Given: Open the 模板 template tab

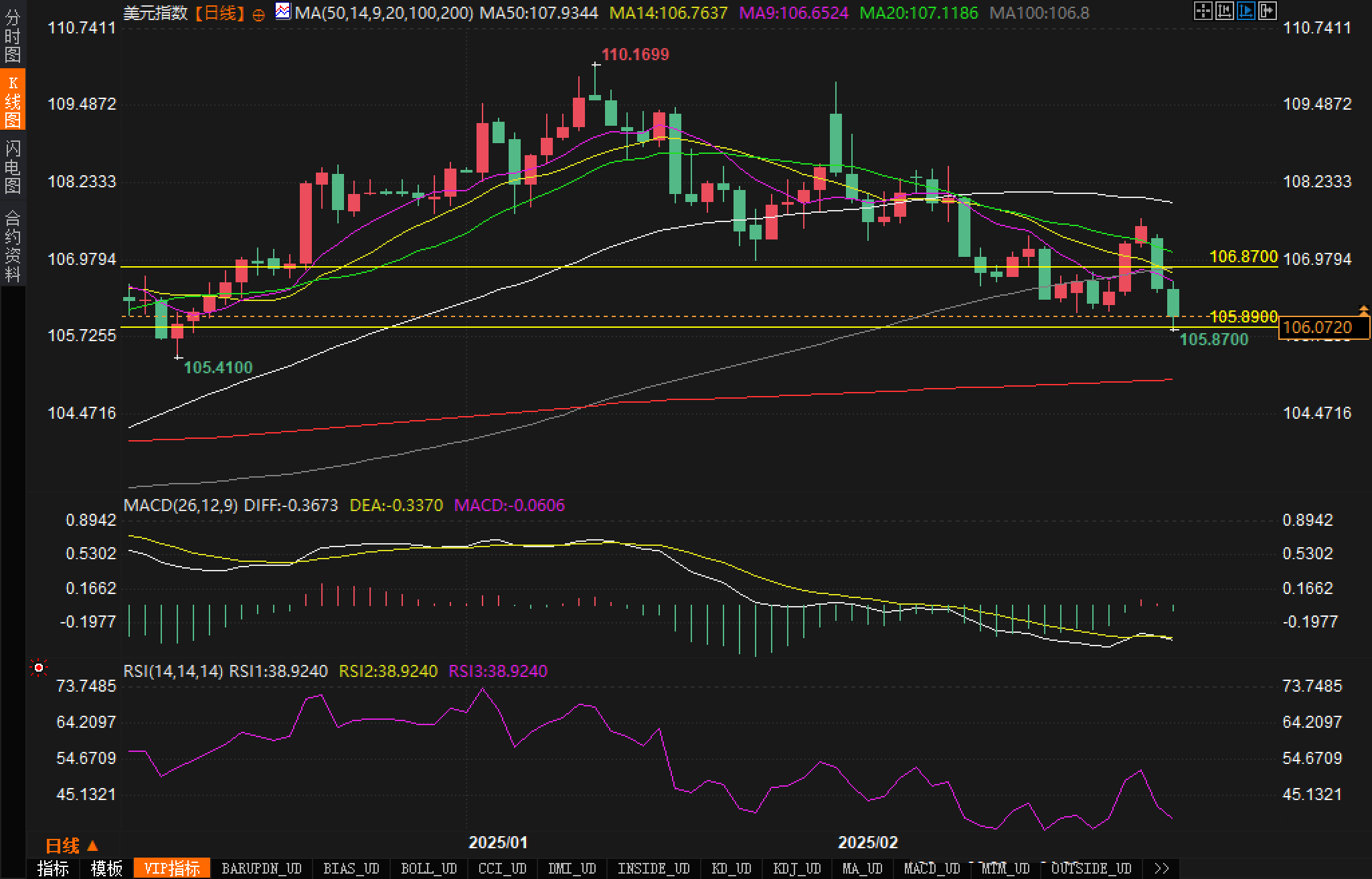Looking at the screenshot, I should tap(107, 868).
